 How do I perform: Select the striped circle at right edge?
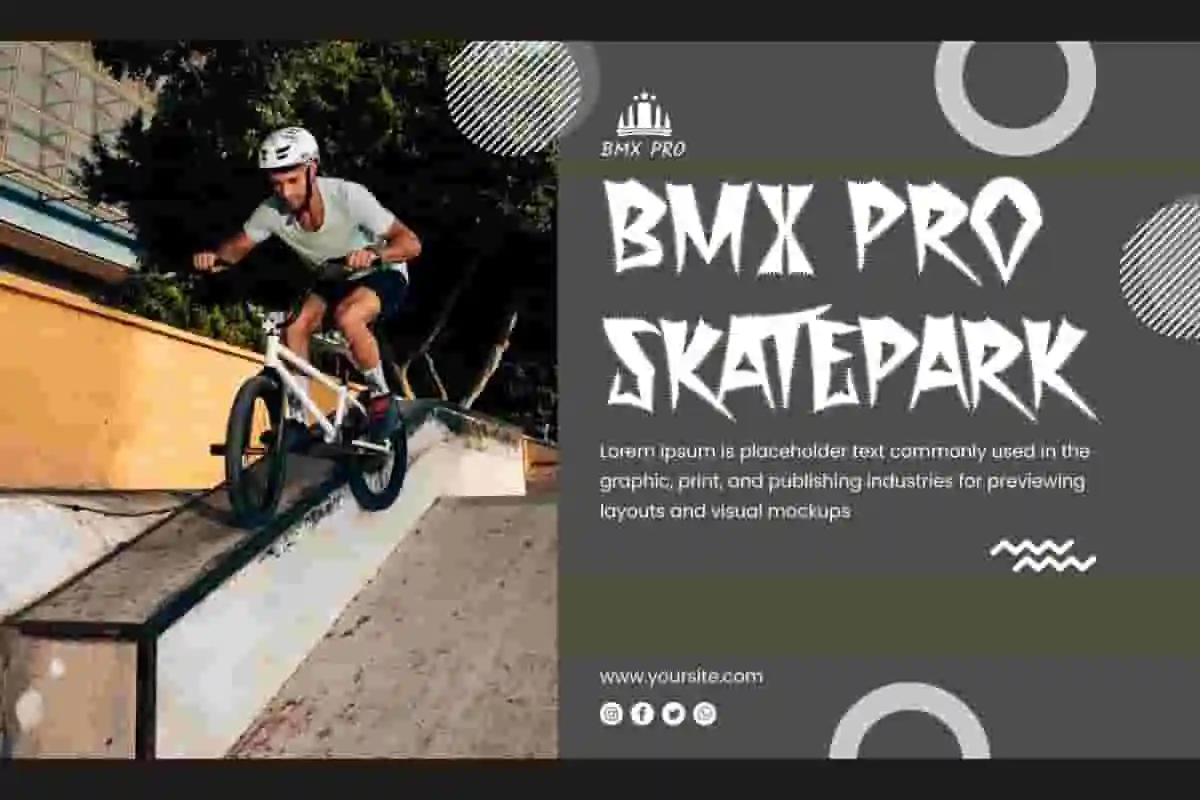(1160, 267)
